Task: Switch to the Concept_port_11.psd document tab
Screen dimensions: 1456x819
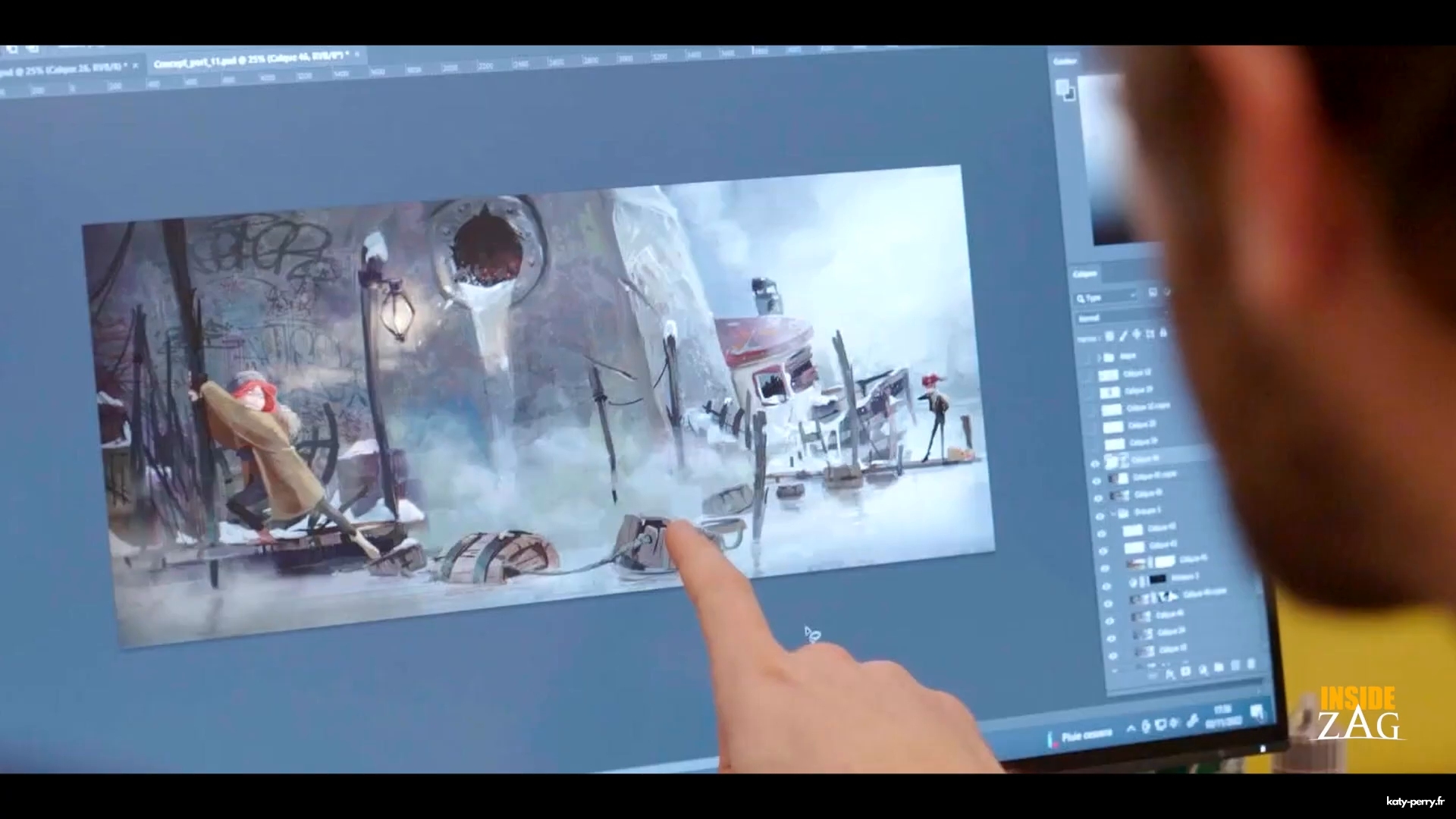Action: click(x=250, y=61)
